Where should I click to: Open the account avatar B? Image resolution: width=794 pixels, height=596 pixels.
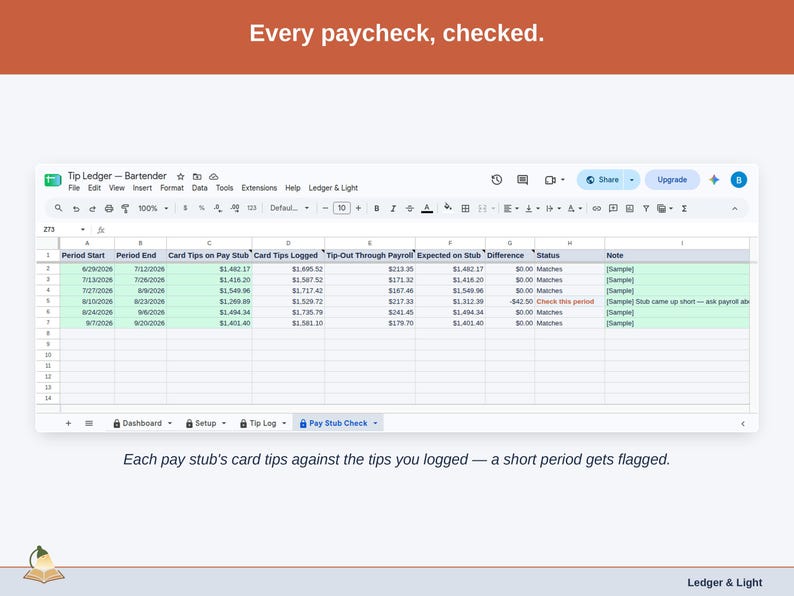[739, 180]
